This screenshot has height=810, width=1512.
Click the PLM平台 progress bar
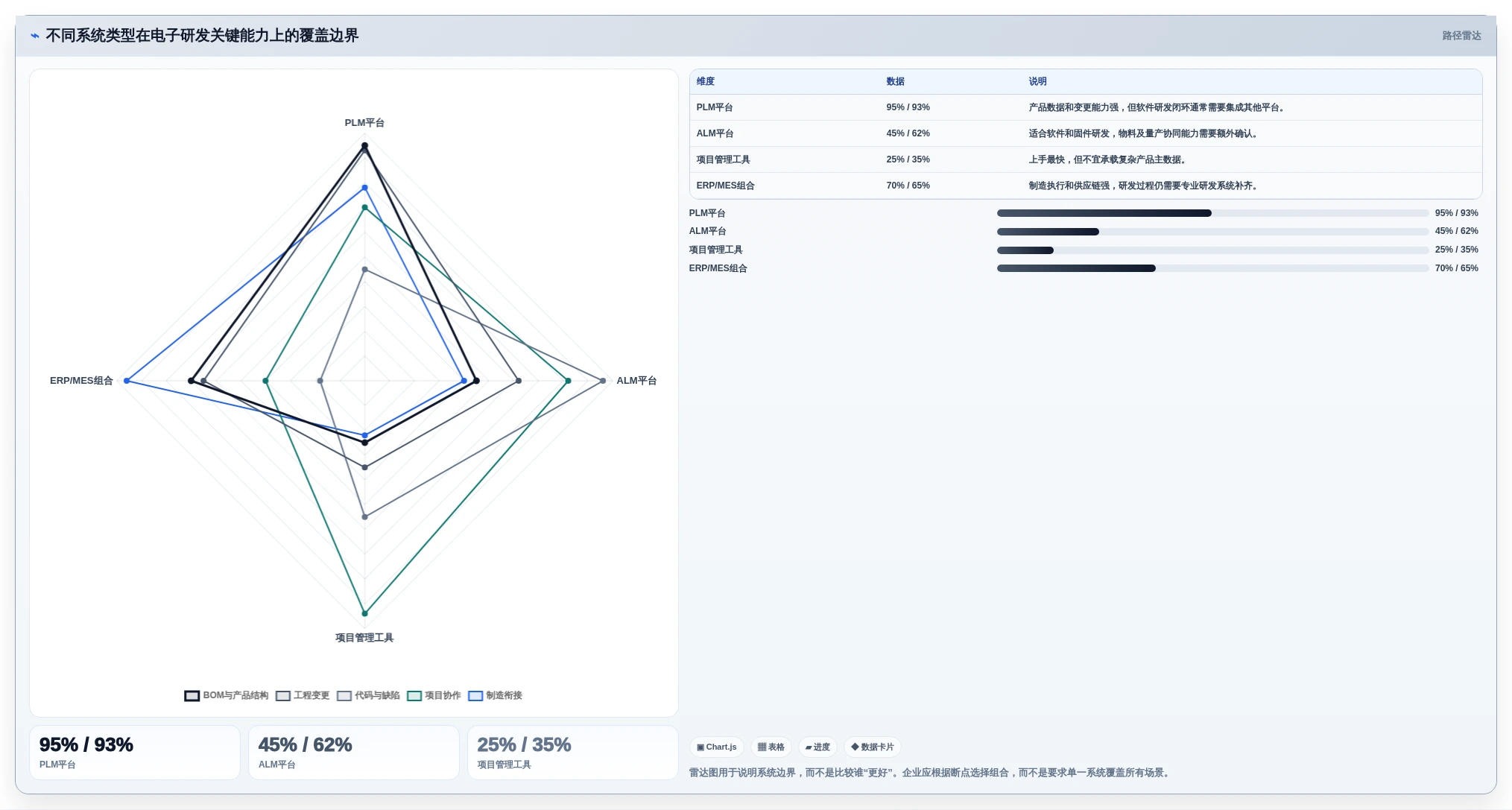point(1212,213)
